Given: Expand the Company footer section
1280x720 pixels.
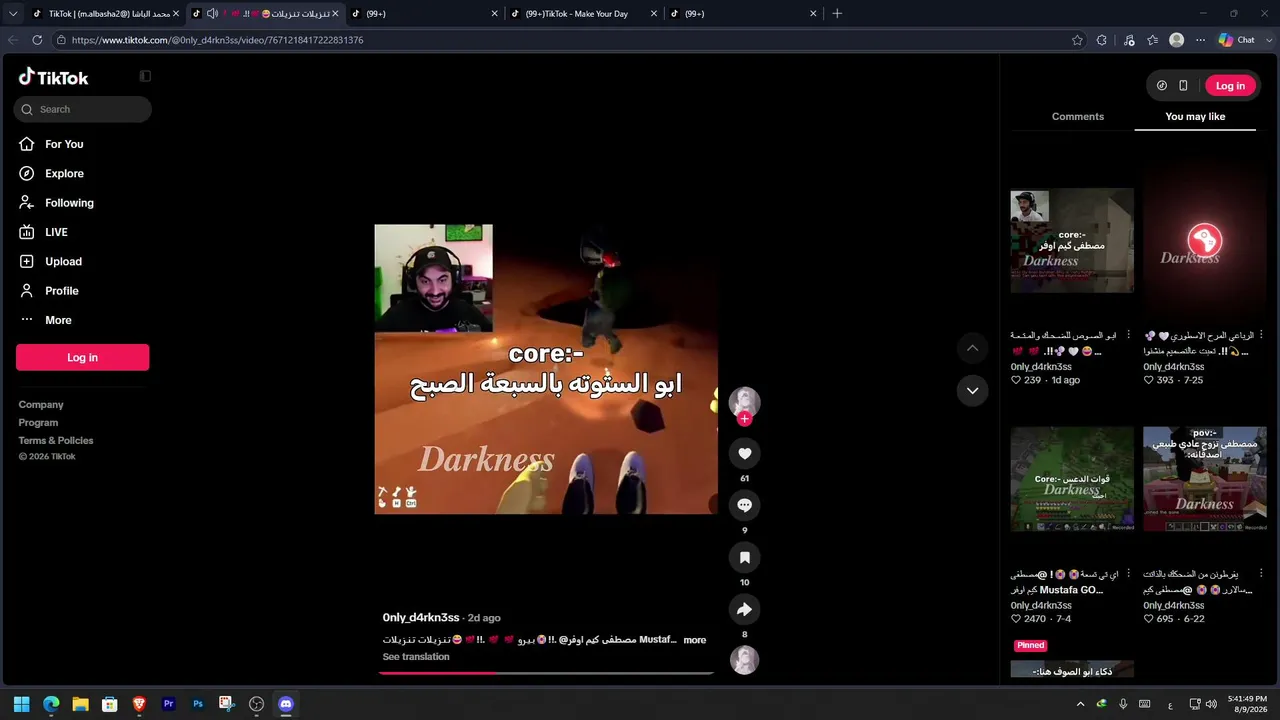Looking at the screenshot, I should (41, 405).
